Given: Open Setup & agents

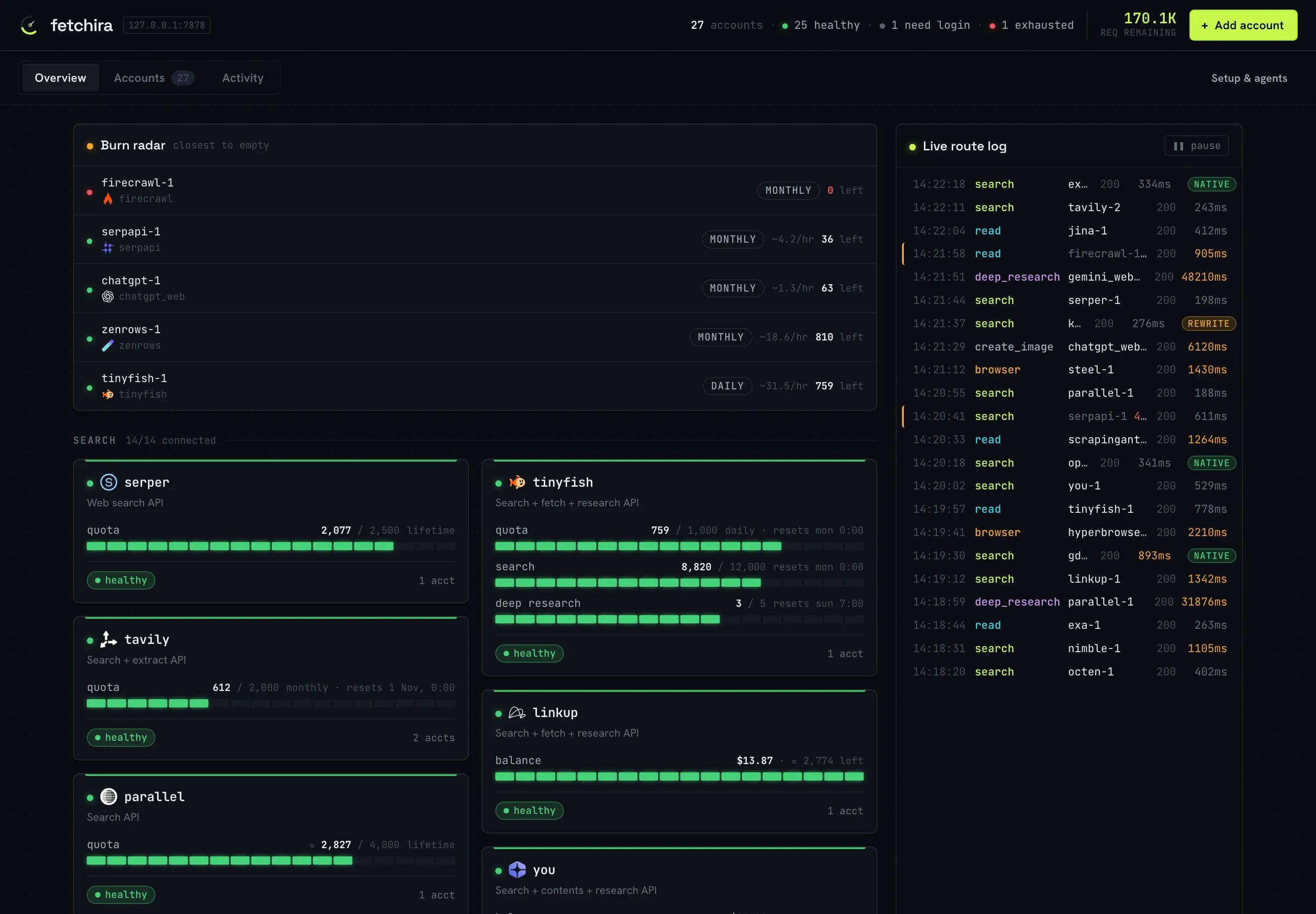Looking at the screenshot, I should pos(1249,79).
